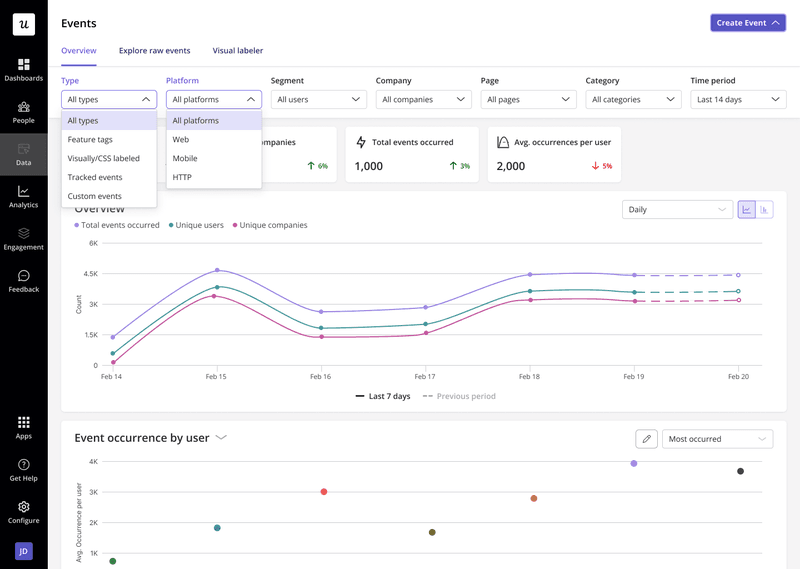Open Feedback from the sidebar
800x569 pixels.
coord(23,280)
